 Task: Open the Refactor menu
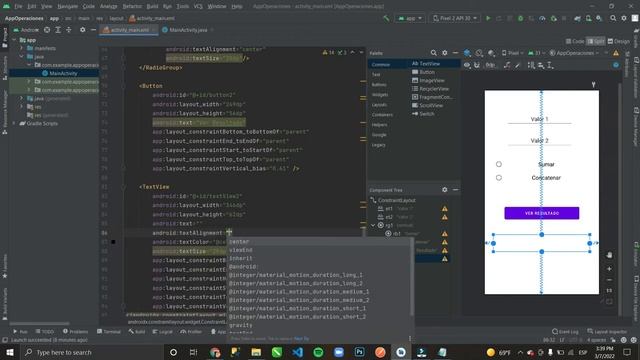coord(132,6)
